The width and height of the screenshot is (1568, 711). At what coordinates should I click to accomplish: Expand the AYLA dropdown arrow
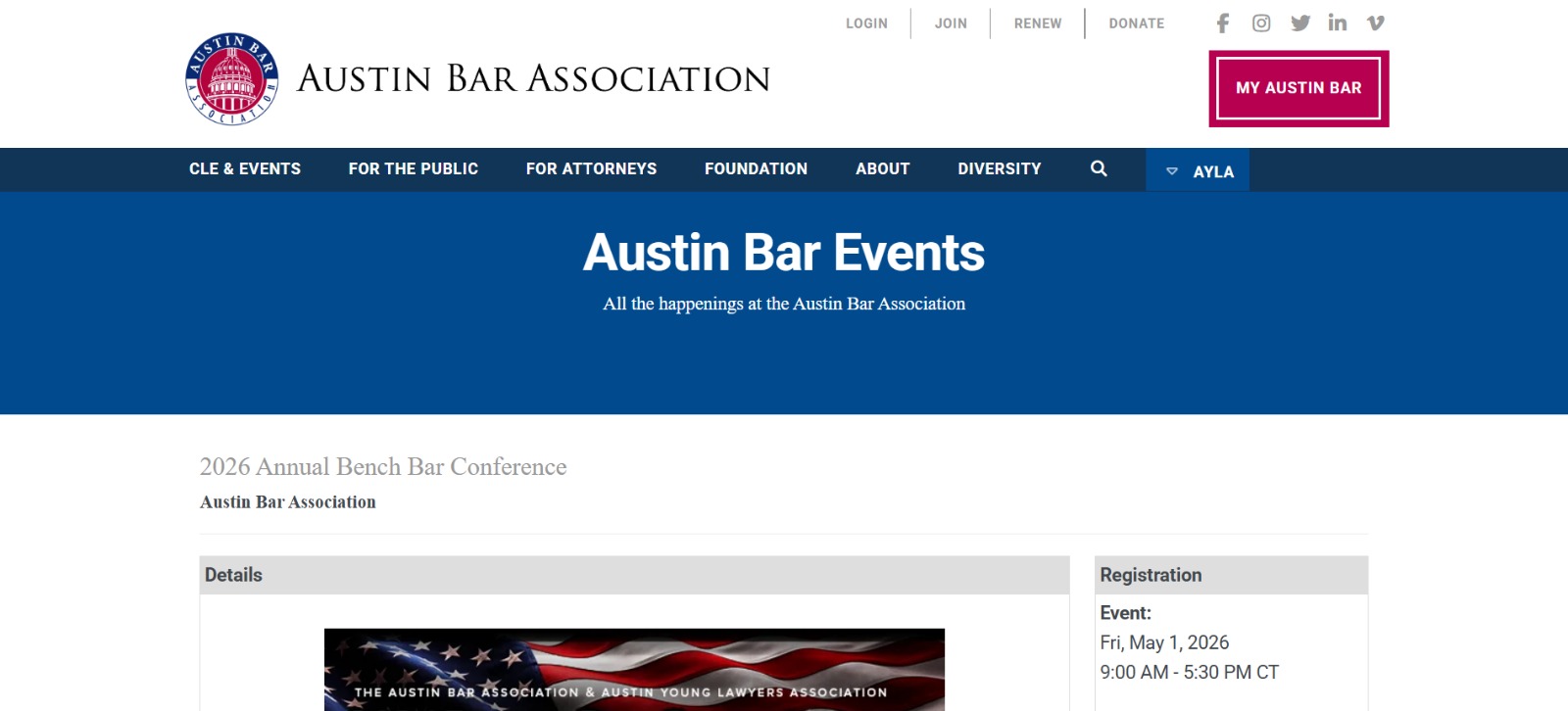1171,171
